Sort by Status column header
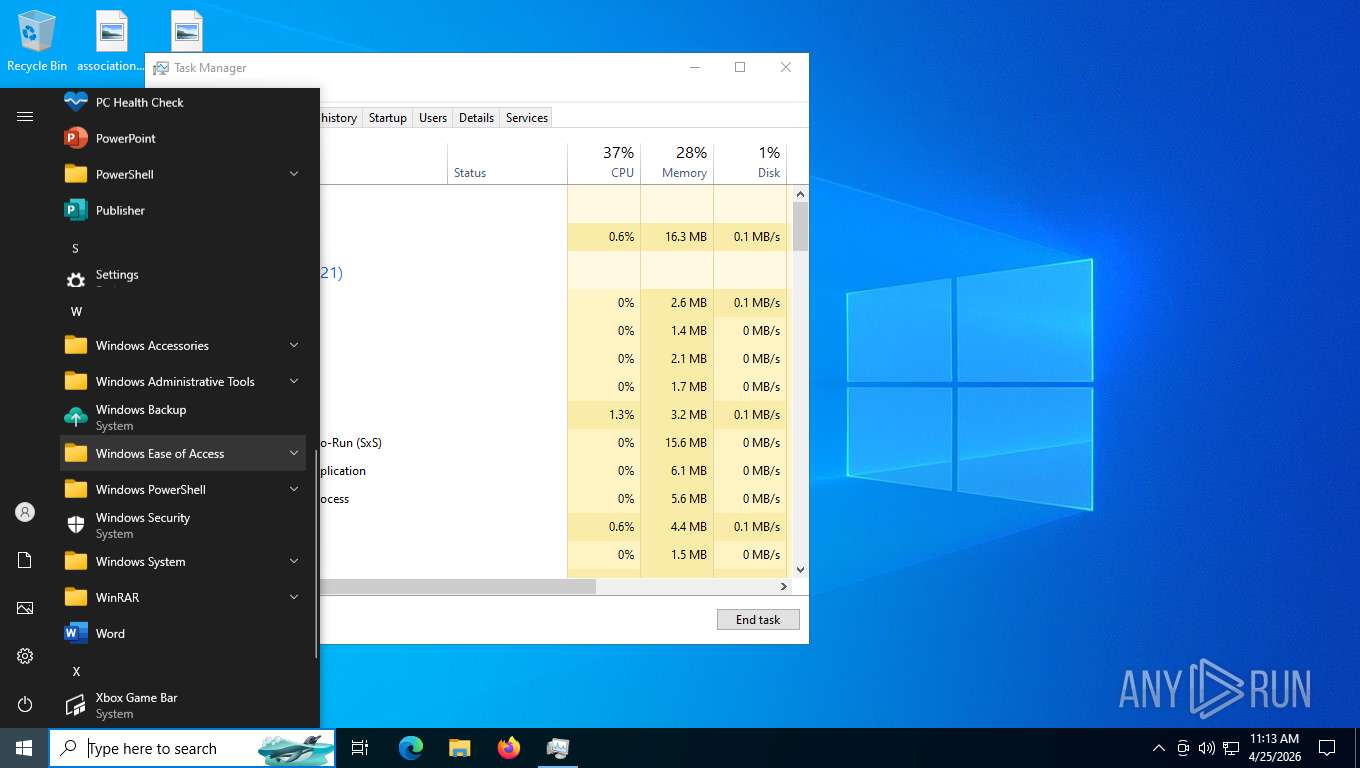 507,164
